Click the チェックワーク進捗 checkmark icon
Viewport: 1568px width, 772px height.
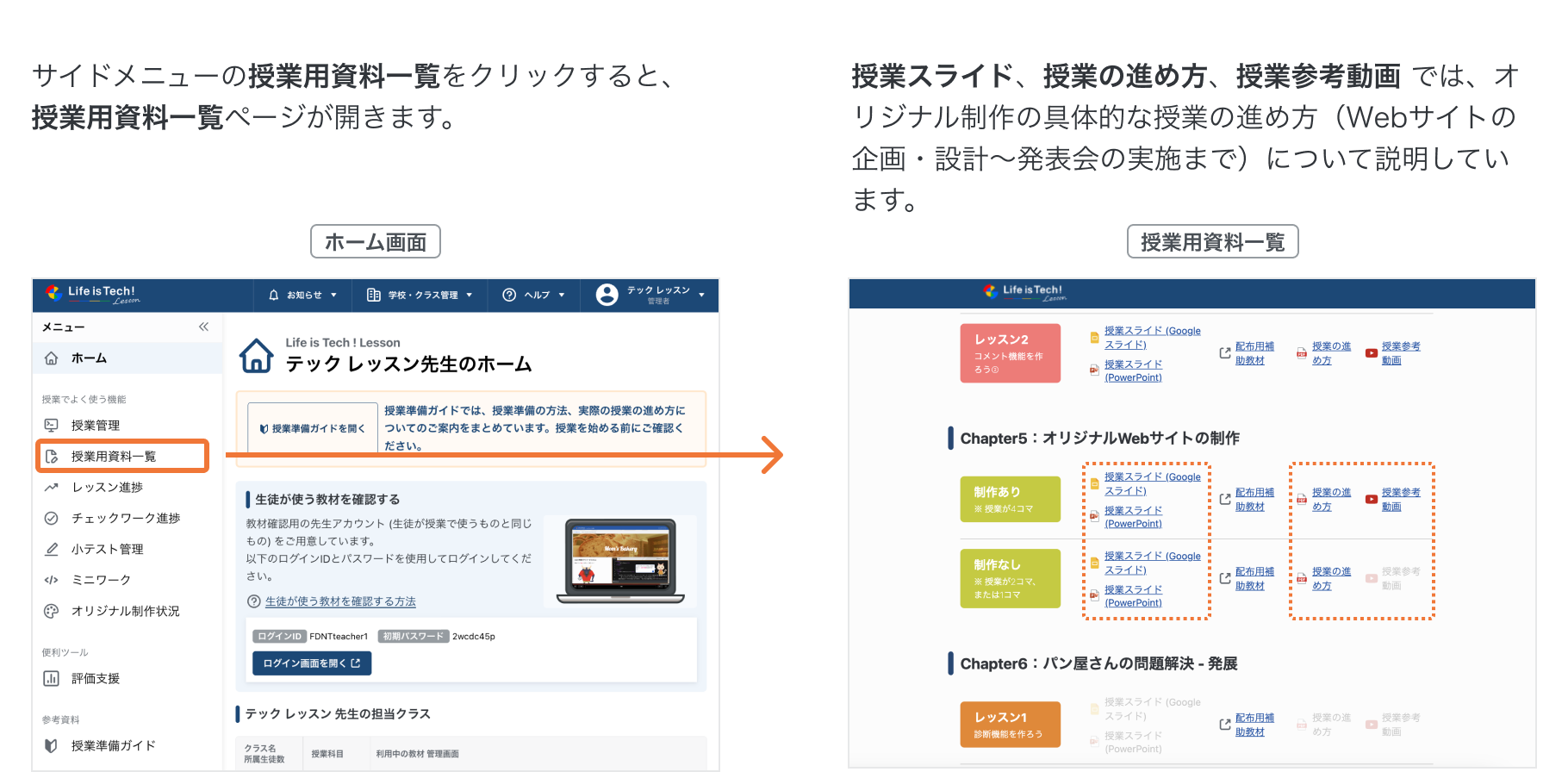(51, 519)
